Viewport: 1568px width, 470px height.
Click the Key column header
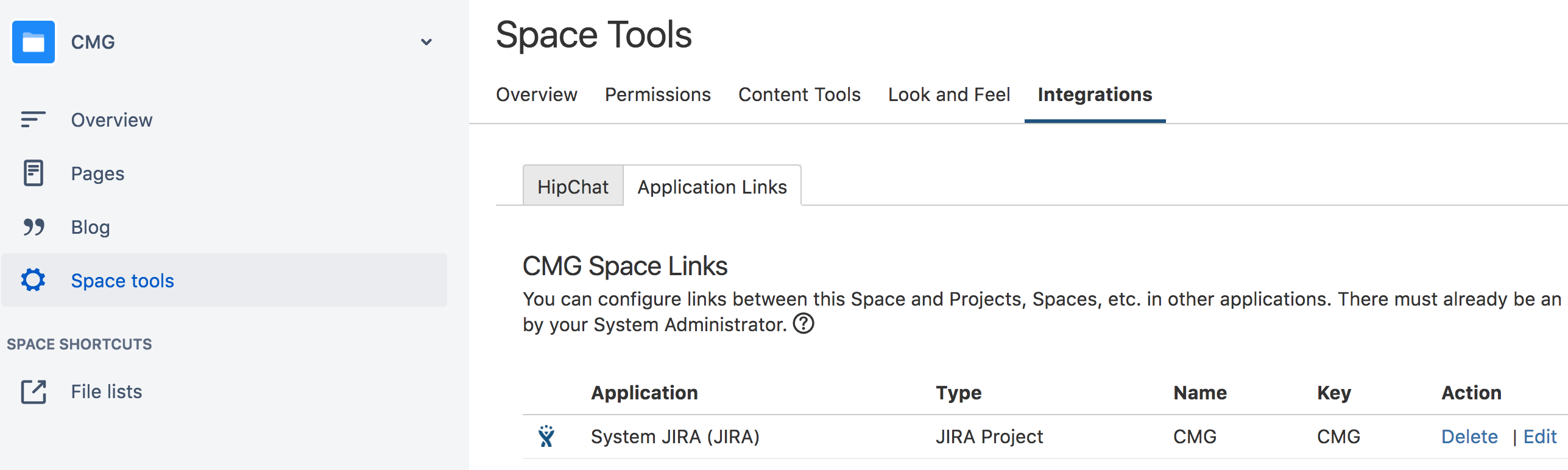(1334, 393)
